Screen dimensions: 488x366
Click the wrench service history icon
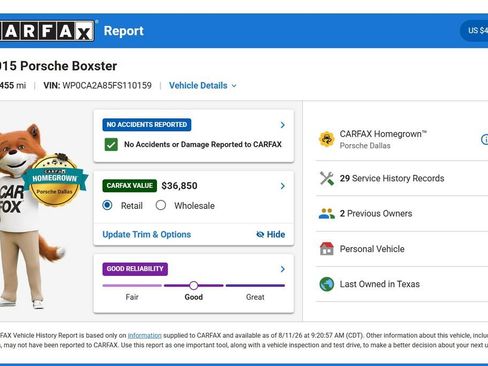click(x=327, y=178)
